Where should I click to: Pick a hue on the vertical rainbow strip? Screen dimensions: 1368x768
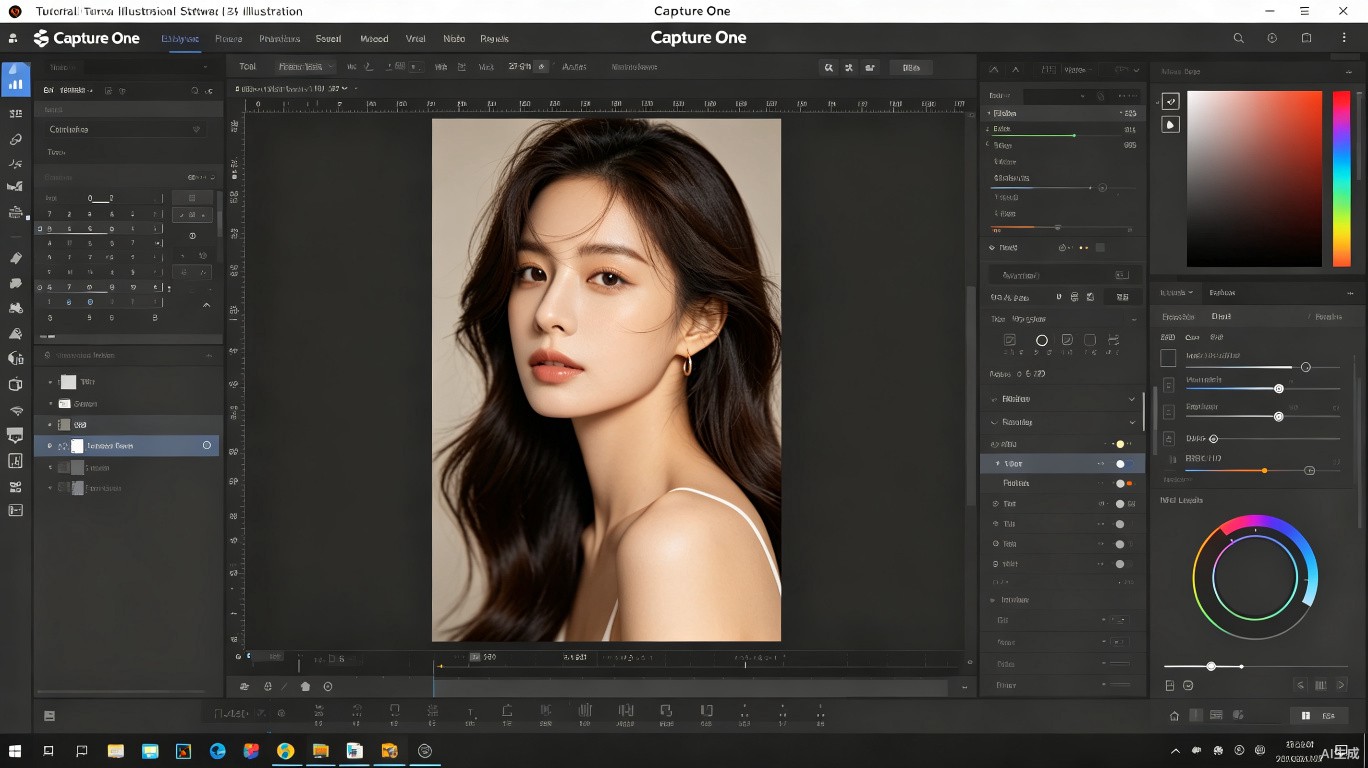coord(1341,179)
